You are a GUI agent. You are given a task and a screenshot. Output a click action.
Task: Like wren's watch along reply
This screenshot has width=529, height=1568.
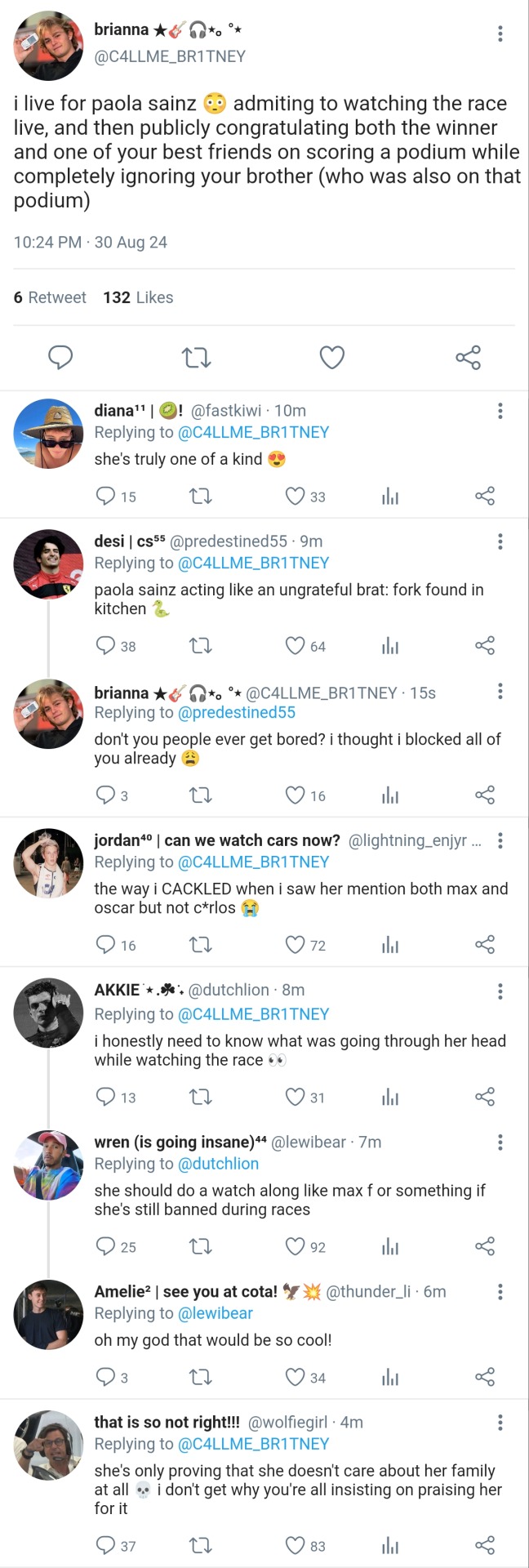pyautogui.click(x=295, y=1246)
